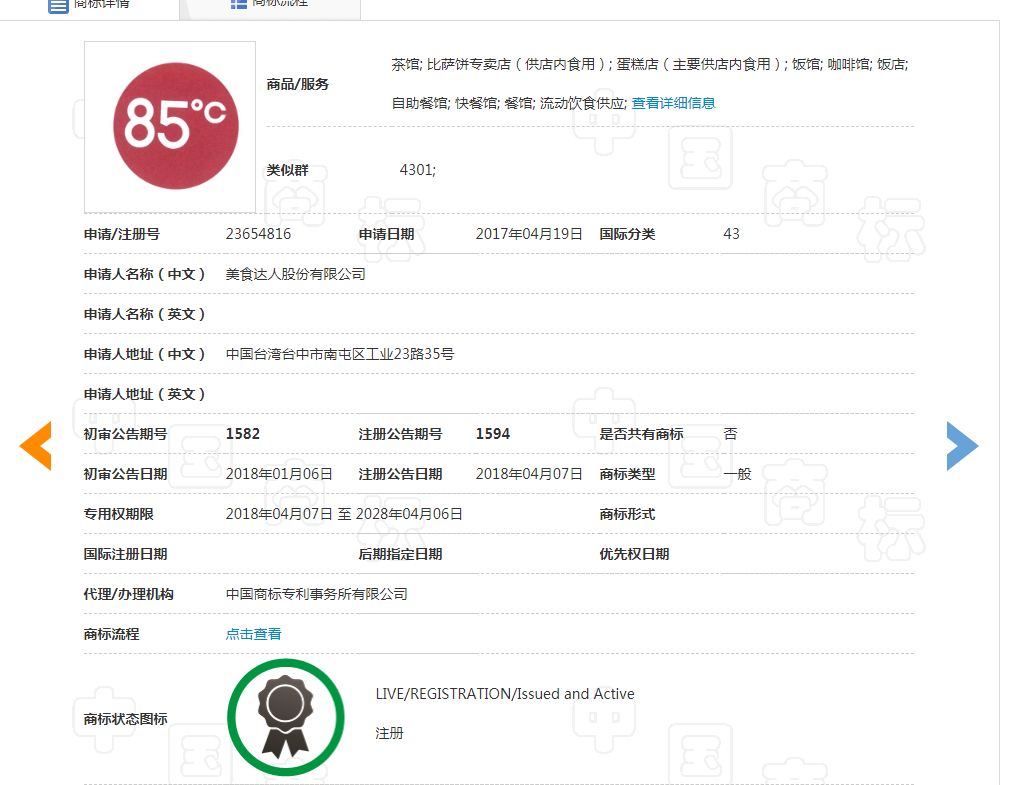The image size is (1017, 785).
Task: Go to previous trademark with orange arrow
Action: 36,446
